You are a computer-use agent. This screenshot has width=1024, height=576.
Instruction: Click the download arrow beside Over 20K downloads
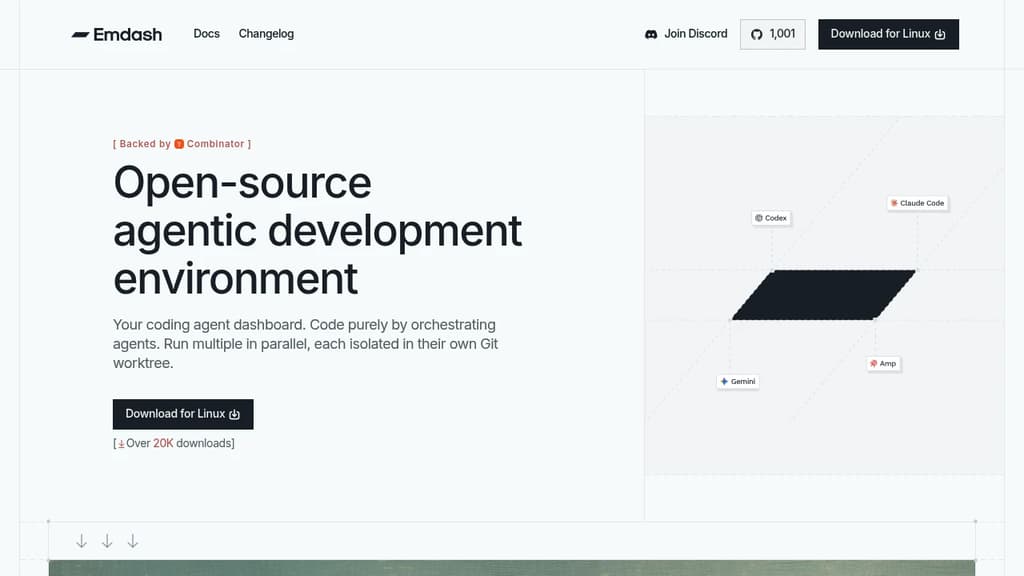(121, 442)
